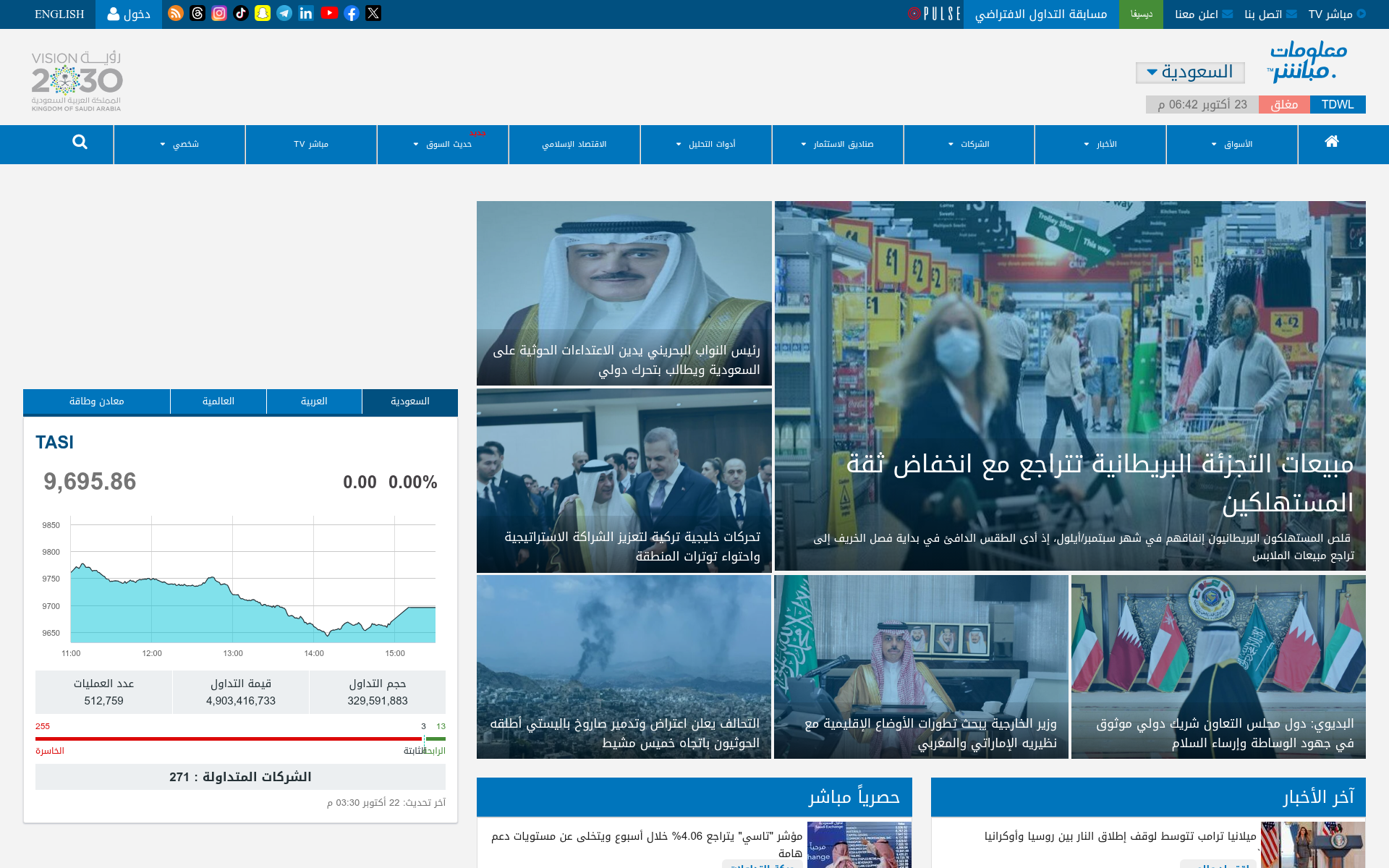Open Gulf-Turkish moves story
This screenshot has width=1389, height=868.
[624, 480]
